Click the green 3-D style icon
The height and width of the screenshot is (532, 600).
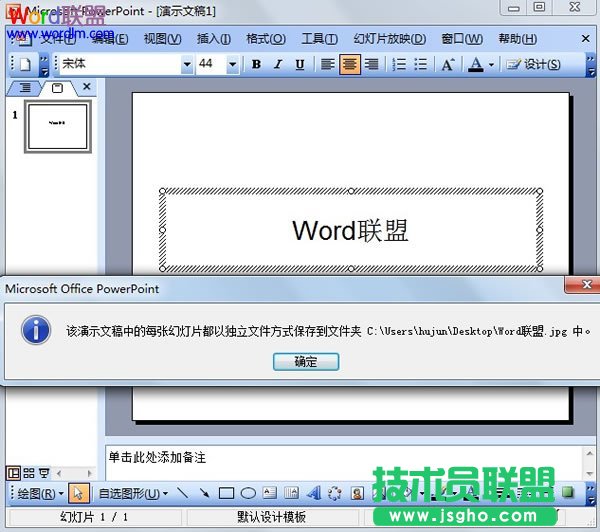point(568,492)
